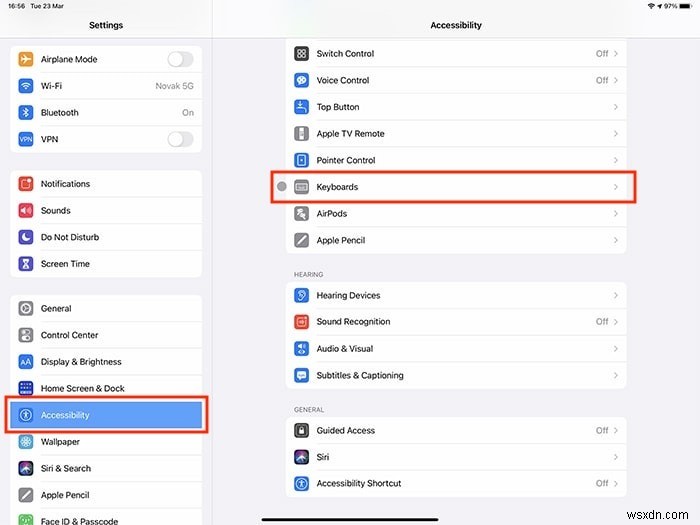Image resolution: width=700 pixels, height=525 pixels.
Task: Open the Accessibility Shortcut option
Action: click(x=456, y=483)
